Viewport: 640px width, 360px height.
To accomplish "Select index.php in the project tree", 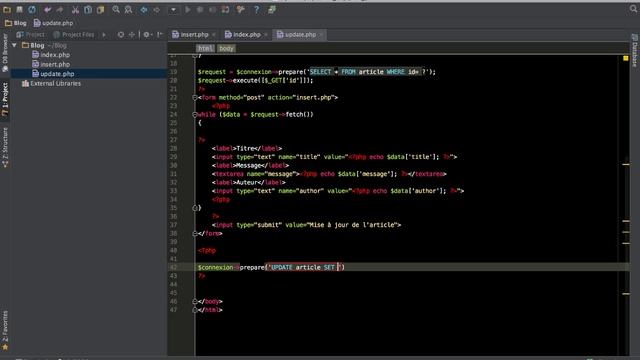I will (51, 55).
